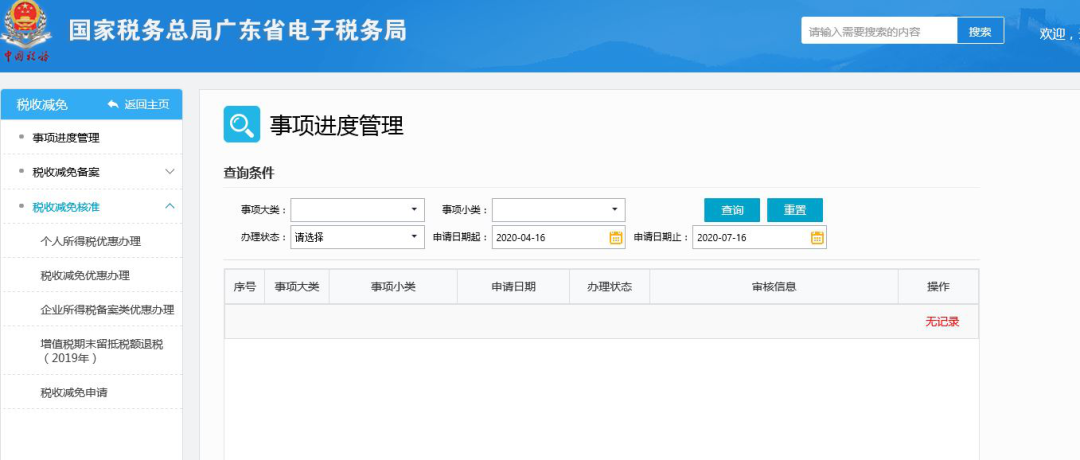1080x460 pixels.
Task: Expand the 税收减免备案 chevron
Action: pos(170,171)
